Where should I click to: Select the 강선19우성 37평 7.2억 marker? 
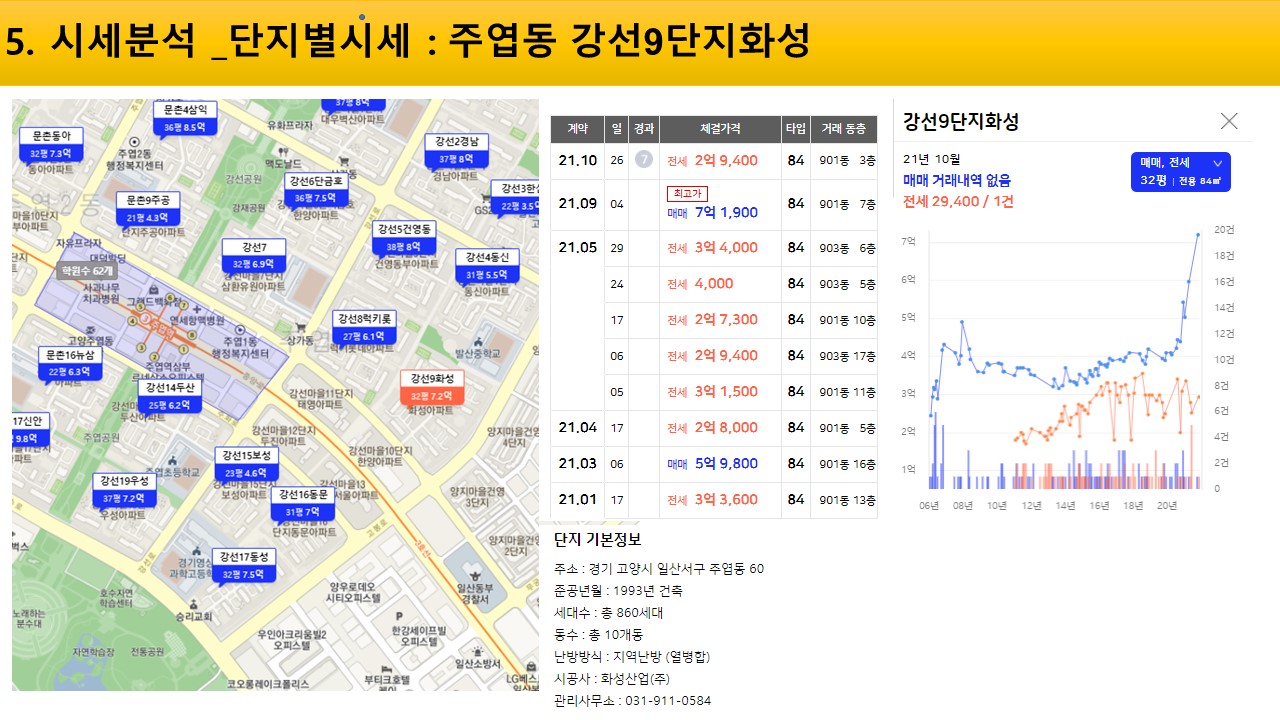pos(125,489)
